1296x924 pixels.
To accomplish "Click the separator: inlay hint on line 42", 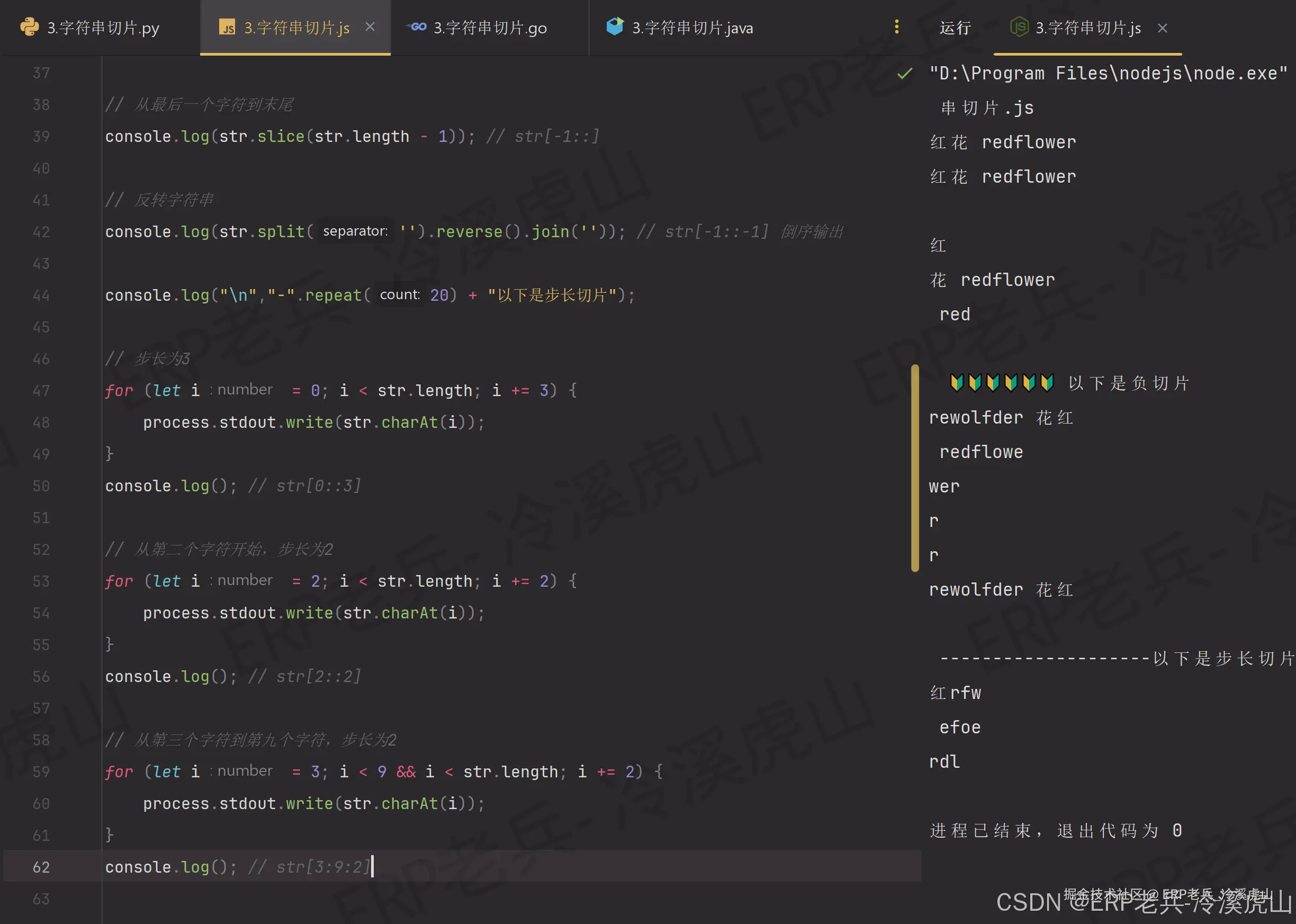I will 356,231.
